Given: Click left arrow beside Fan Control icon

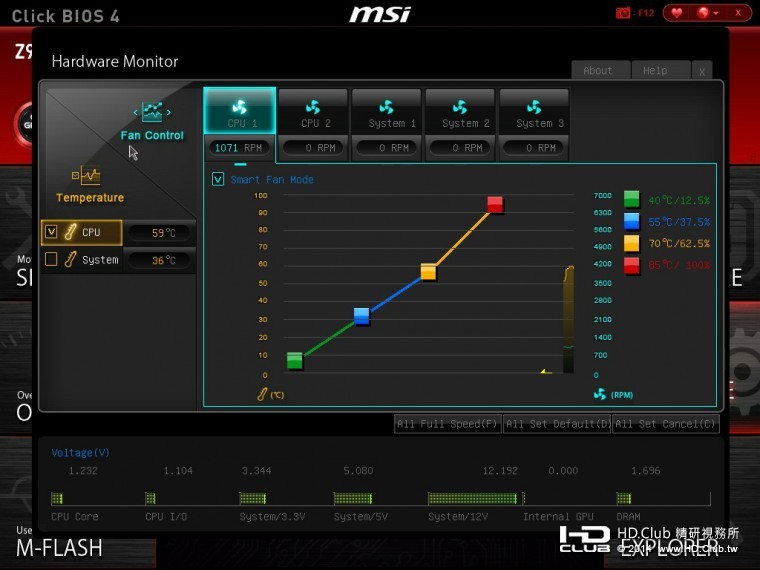Looking at the screenshot, I should coord(135,112).
